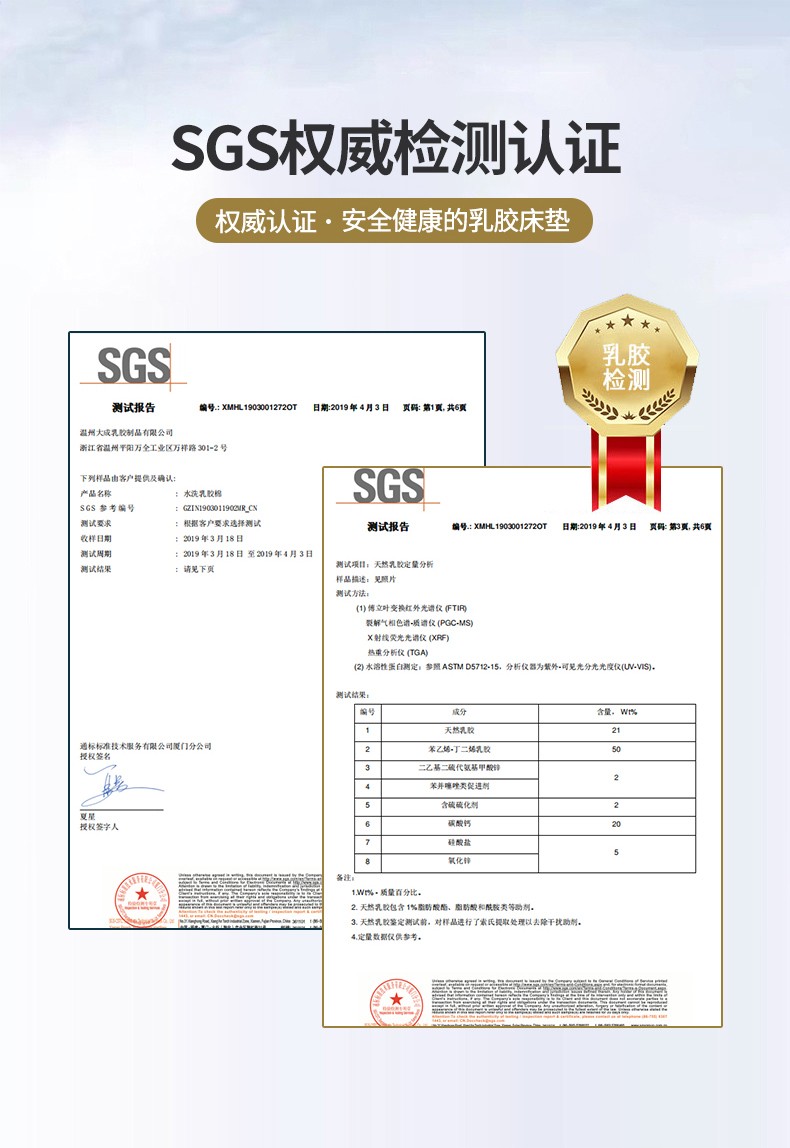The width and height of the screenshot is (790, 1148).
Task: Click the gold banner 权威认证·安全健康的乳胶床垫
Action: pos(394,220)
